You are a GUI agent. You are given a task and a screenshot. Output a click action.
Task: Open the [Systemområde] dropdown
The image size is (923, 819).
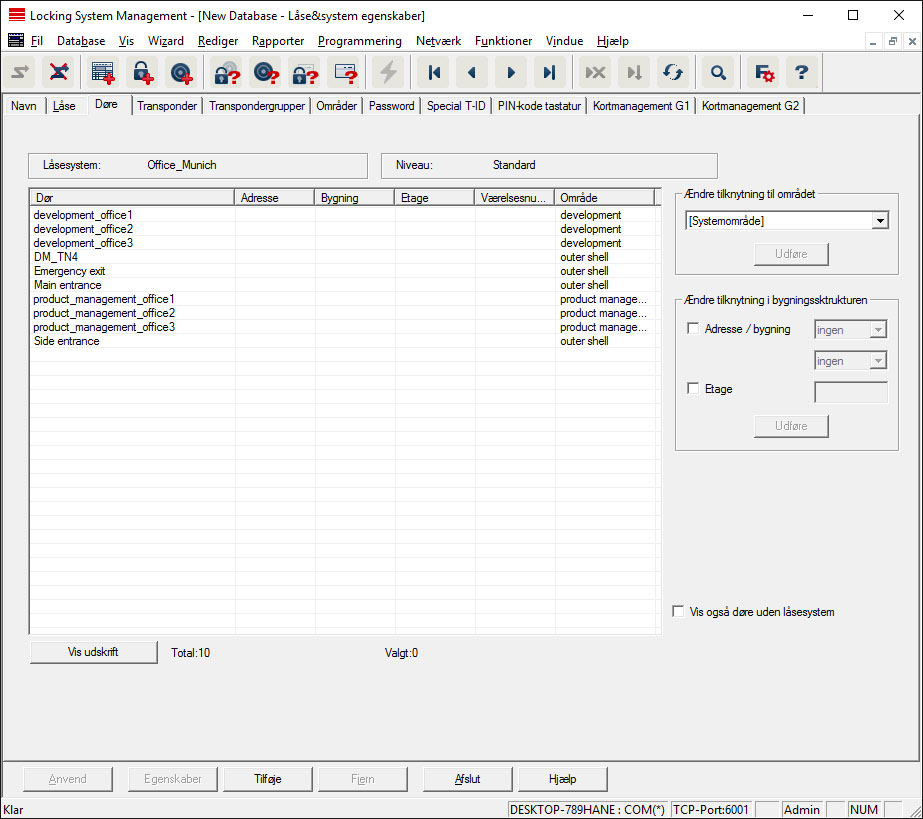click(879, 221)
